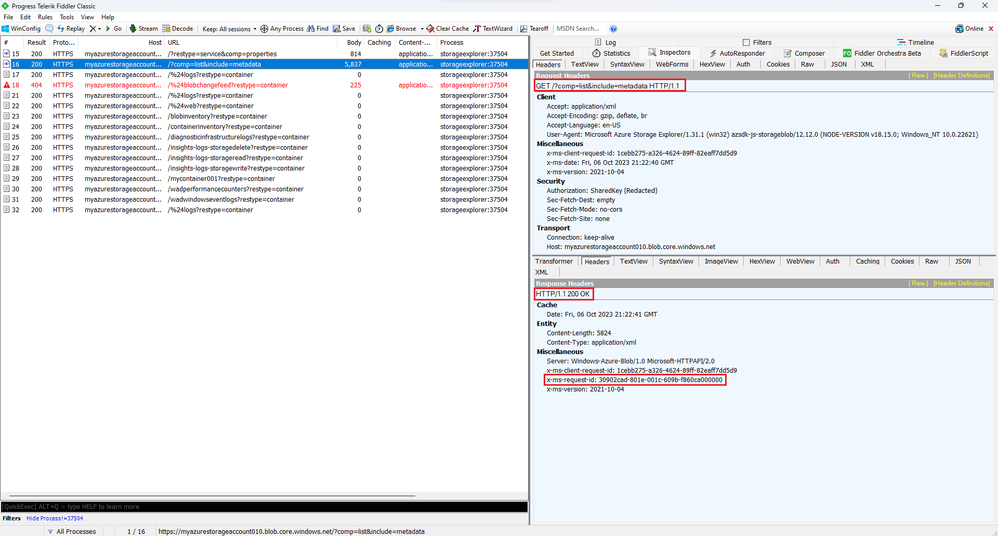Open the Statistics tab
The image size is (998, 536).
(x=611, y=53)
